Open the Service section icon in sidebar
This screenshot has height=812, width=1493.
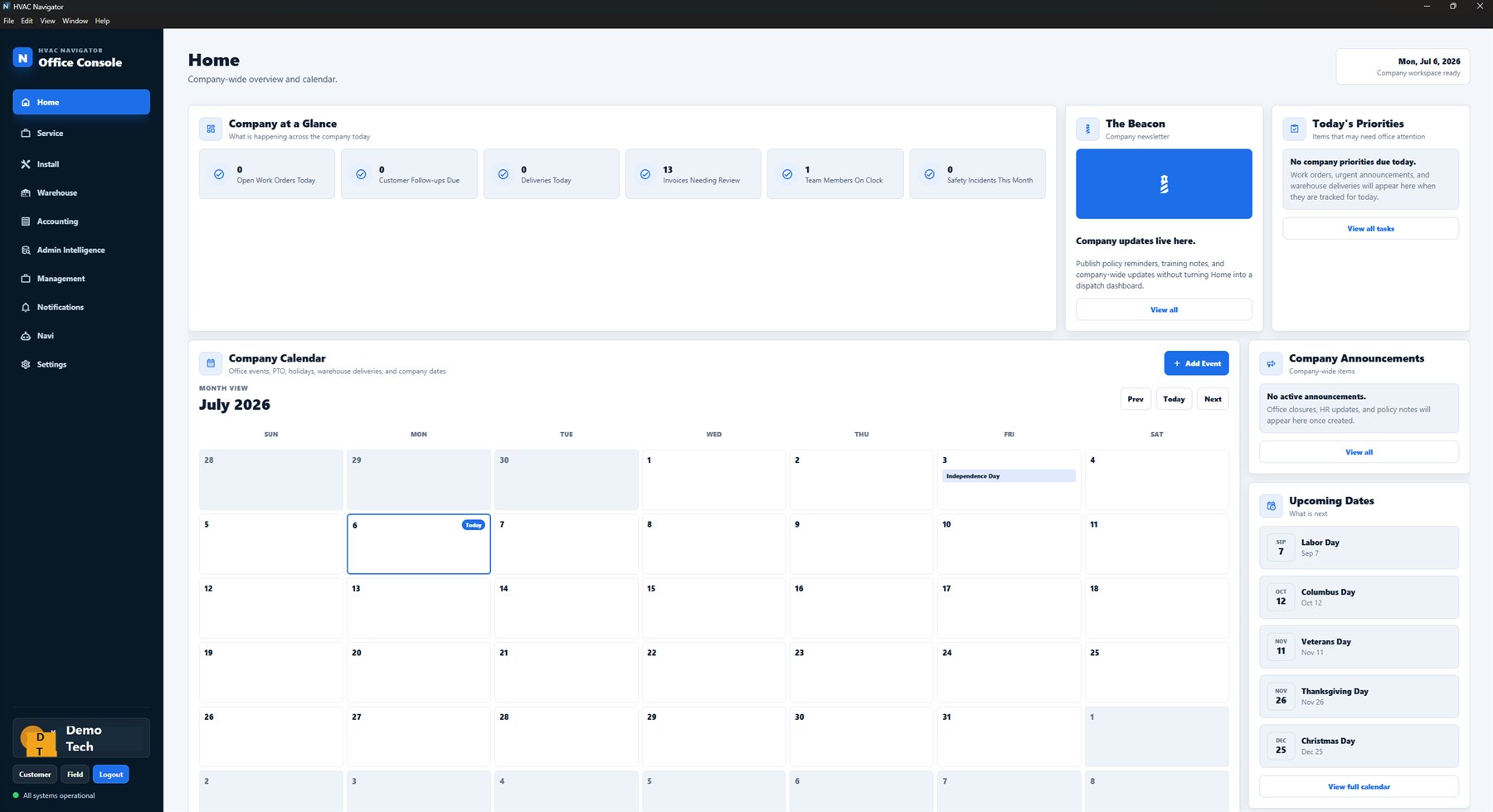26,134
